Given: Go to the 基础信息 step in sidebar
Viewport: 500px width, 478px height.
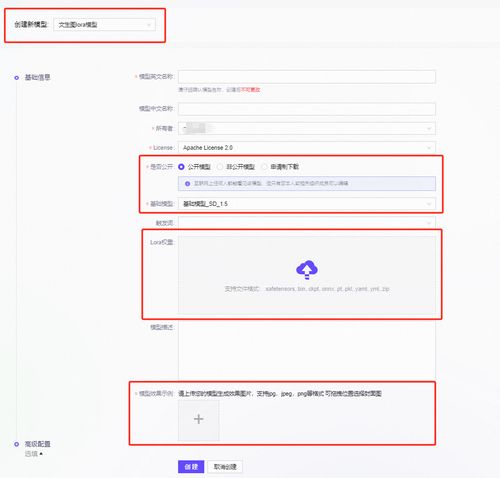Looking at the screenshot, I should click(x=37, y=77).
